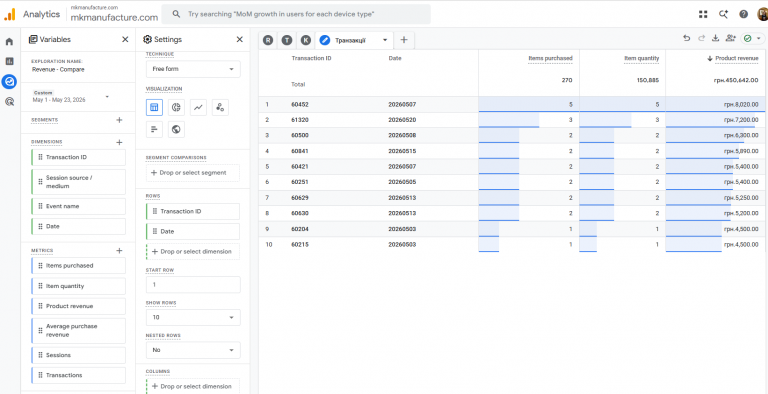Open the data quality check dropdown
The image size is (768, 394).
(x=753, y=38)
